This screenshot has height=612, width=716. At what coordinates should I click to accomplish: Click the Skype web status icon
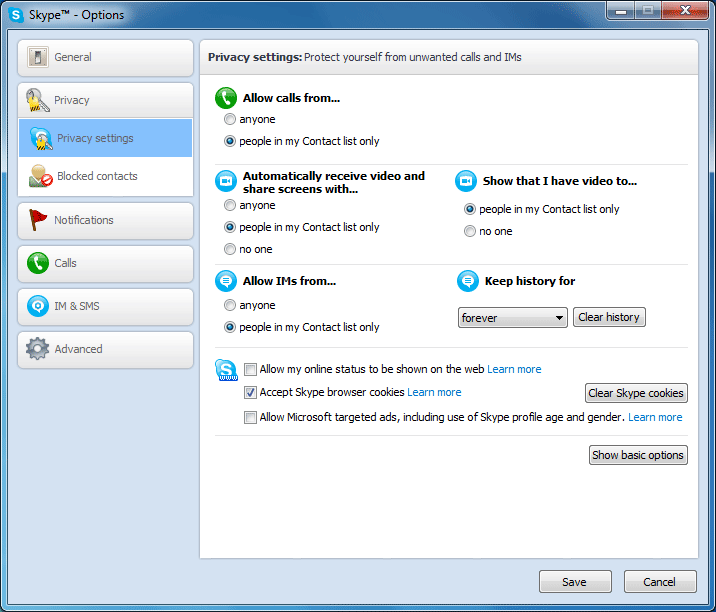226,371
